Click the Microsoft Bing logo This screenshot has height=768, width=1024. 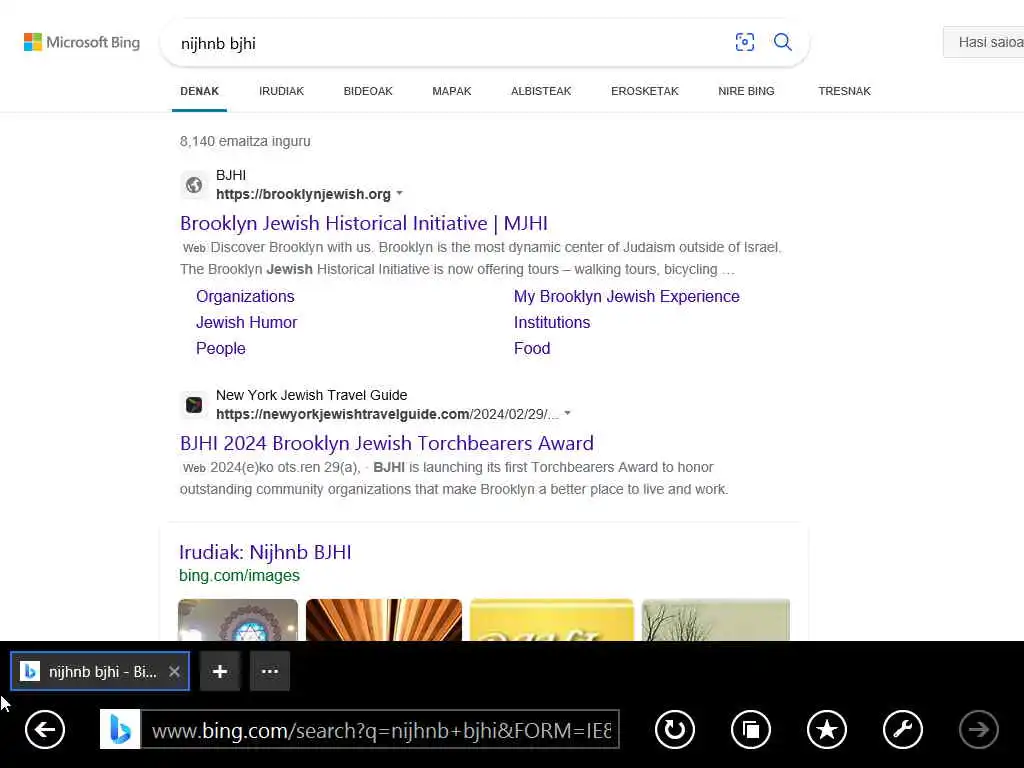82,42
